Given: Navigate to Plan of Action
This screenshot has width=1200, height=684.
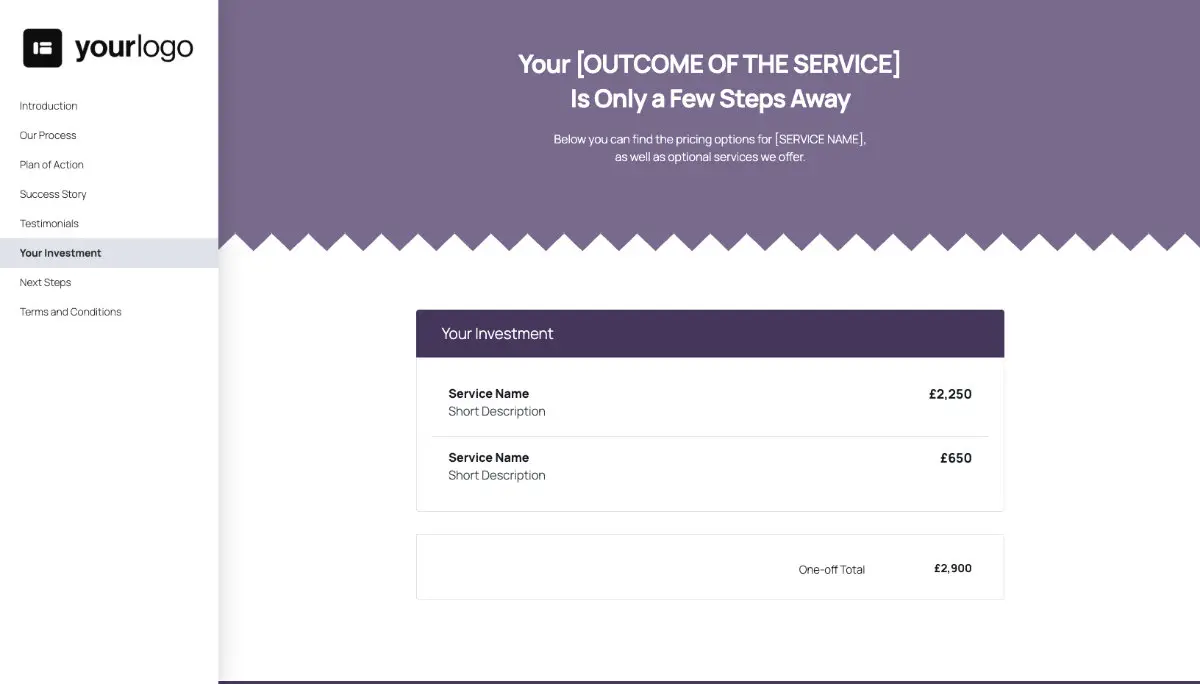Looking at the screenshot, I should [50, 164].
